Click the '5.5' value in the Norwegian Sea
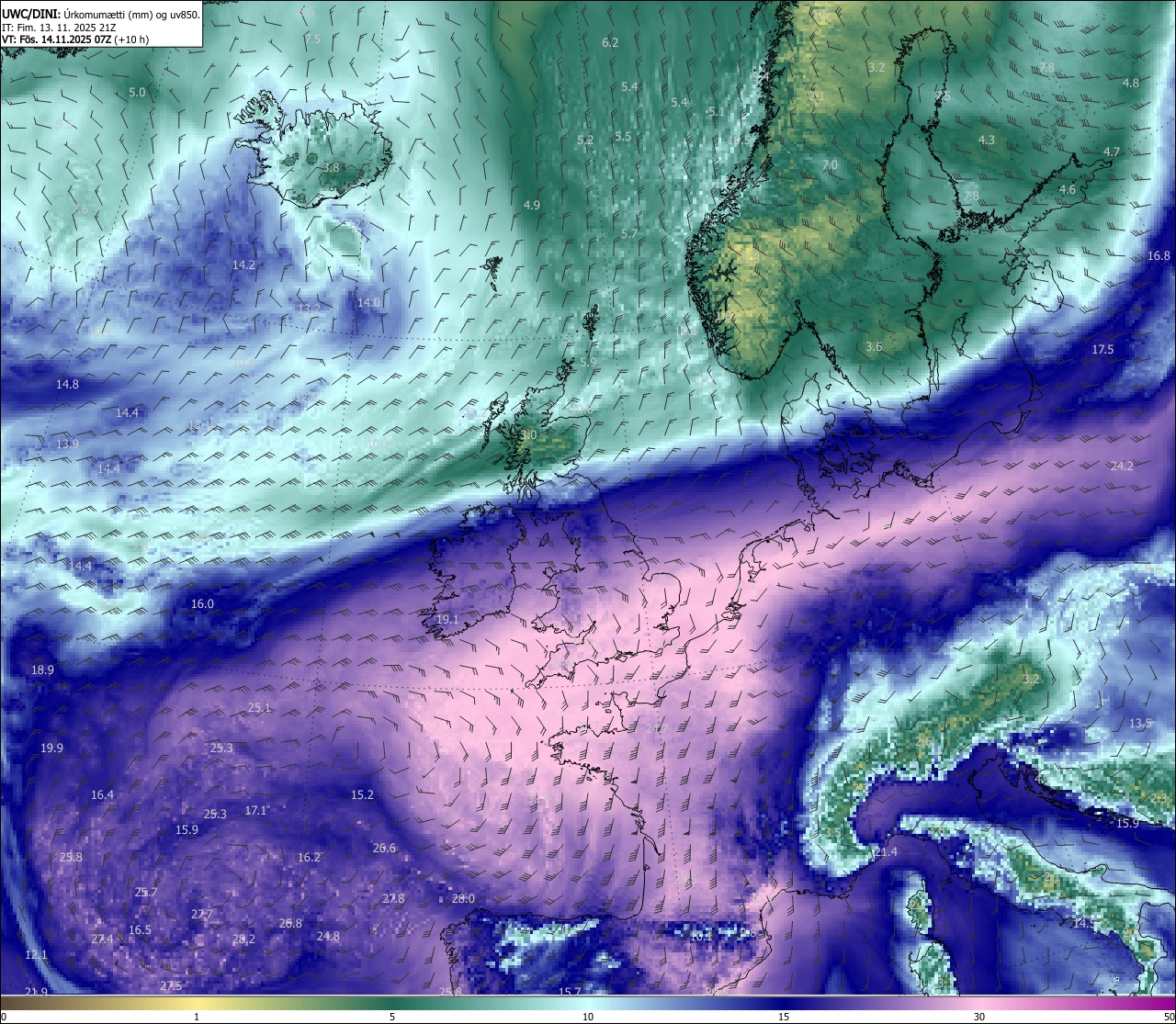The image size is (1176, 1024). point(623,137)
